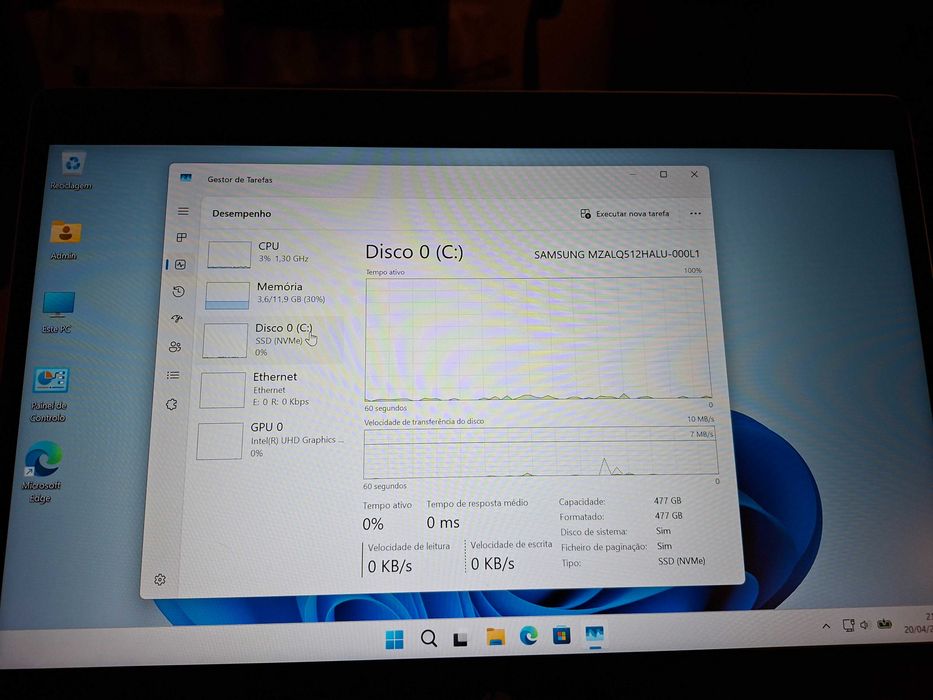The image size is (933, 700).
Task: Open Edge from the taskbar
Action: 528,636
